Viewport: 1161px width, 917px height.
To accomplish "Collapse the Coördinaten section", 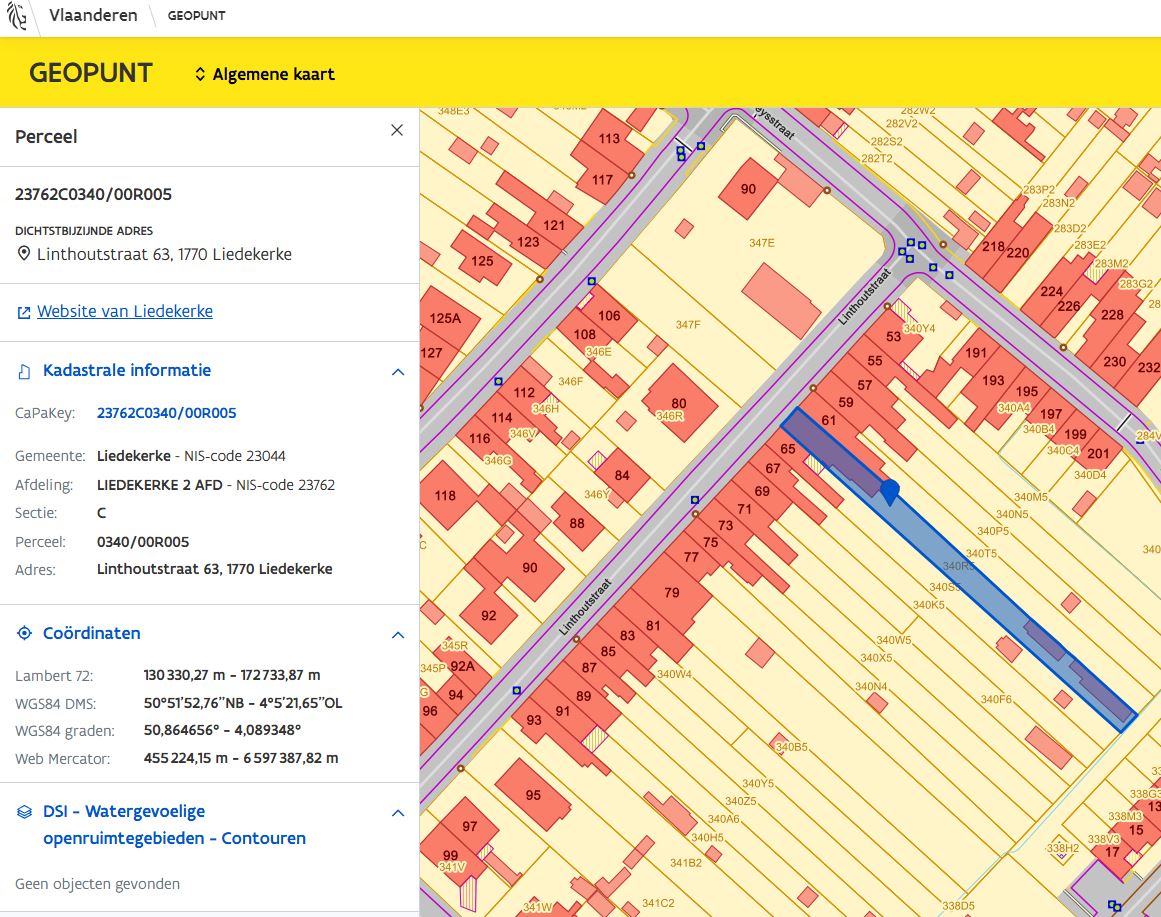I will (397, 634).
